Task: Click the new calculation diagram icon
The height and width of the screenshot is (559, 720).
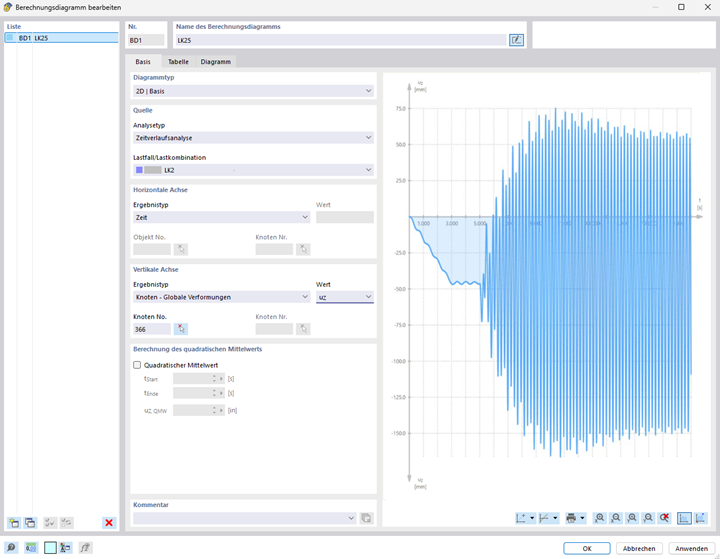Action: click(14, 523)
